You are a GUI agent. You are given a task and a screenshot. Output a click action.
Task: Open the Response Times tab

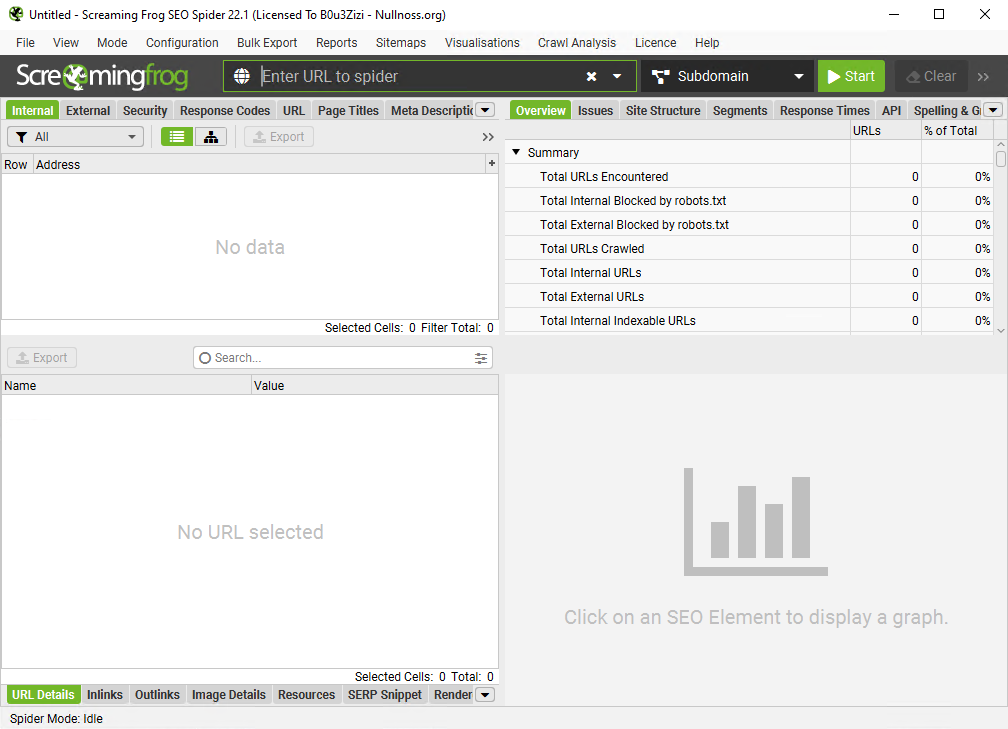[x=825, y=110]
